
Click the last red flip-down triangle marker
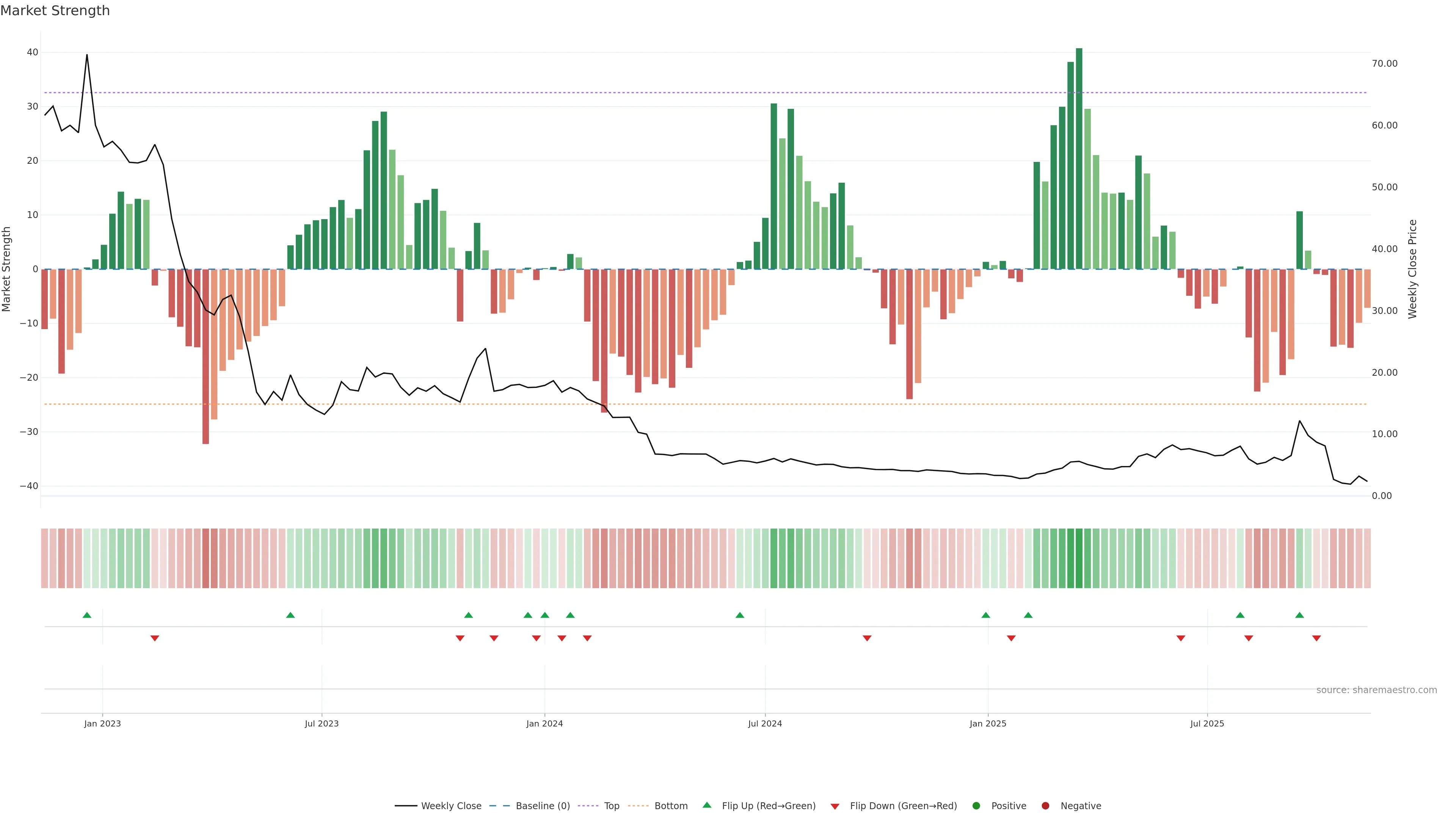[x=1316, y=638]
